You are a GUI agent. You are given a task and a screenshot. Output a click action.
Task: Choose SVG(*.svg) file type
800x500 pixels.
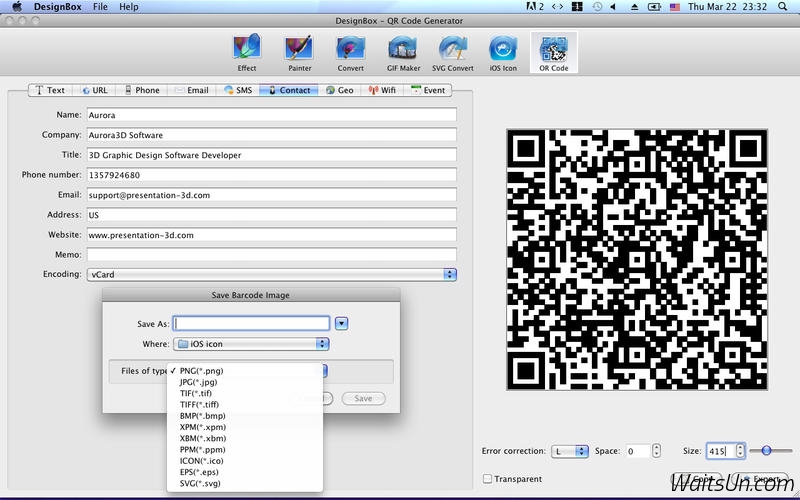pos(245,483)
